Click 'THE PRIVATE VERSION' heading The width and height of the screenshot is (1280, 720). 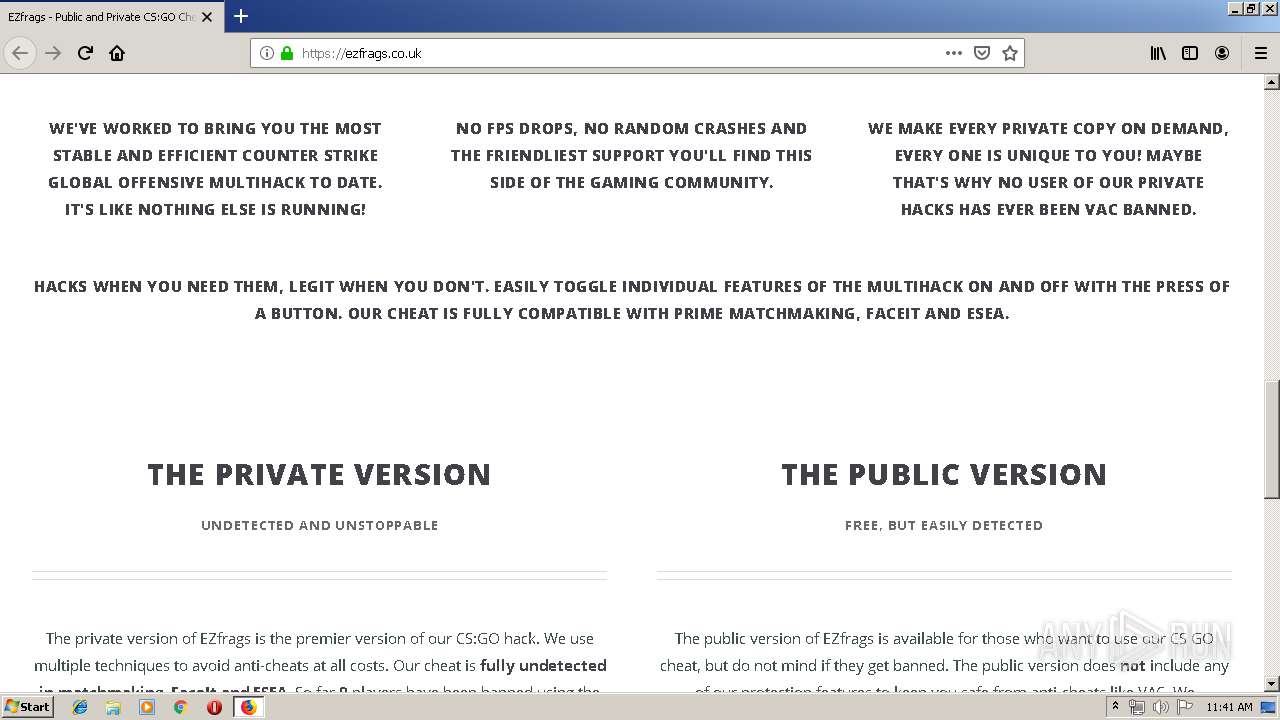(x=319, y=474)
